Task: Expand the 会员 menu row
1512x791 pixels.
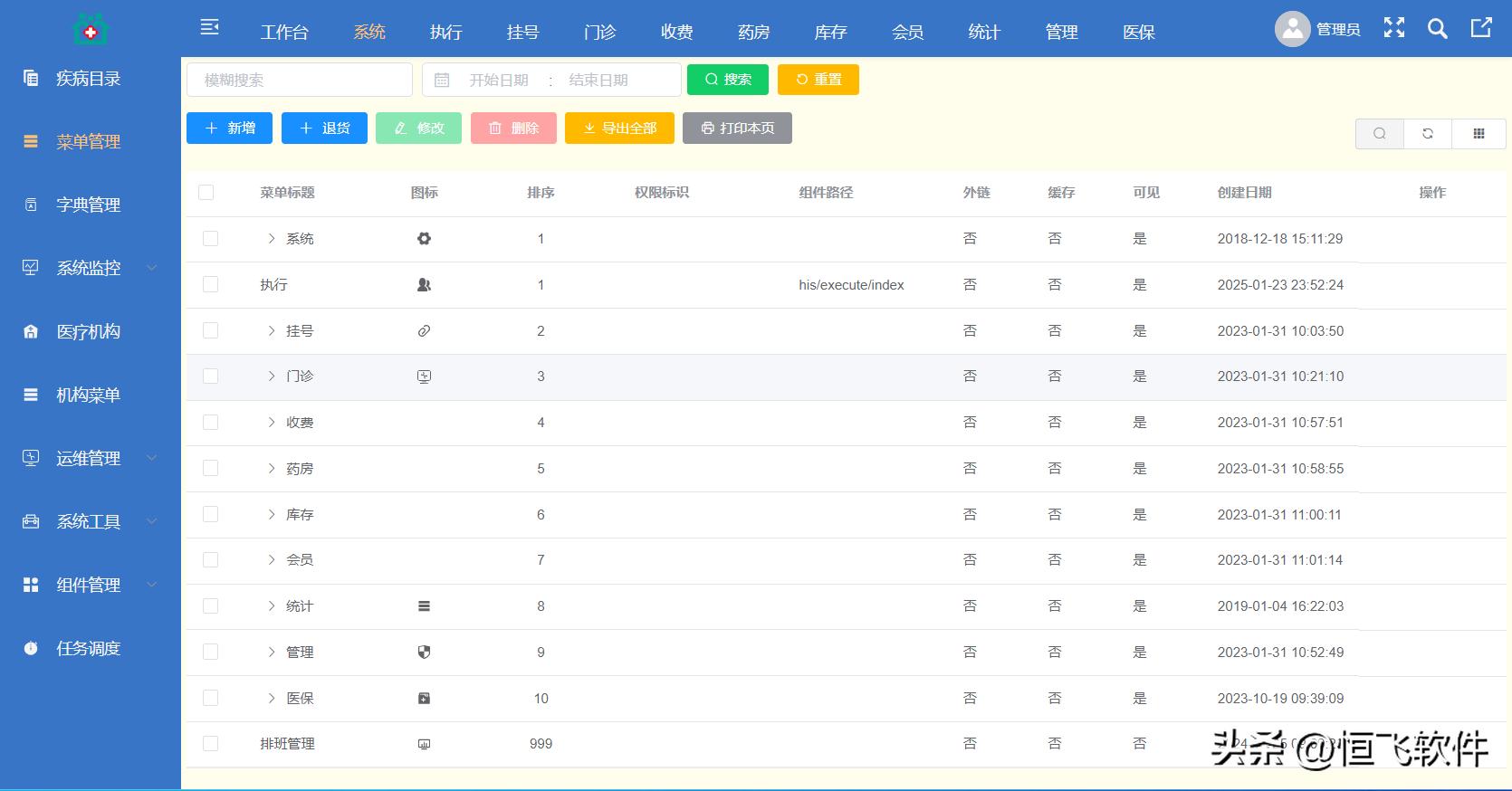Action: point(271,560)
